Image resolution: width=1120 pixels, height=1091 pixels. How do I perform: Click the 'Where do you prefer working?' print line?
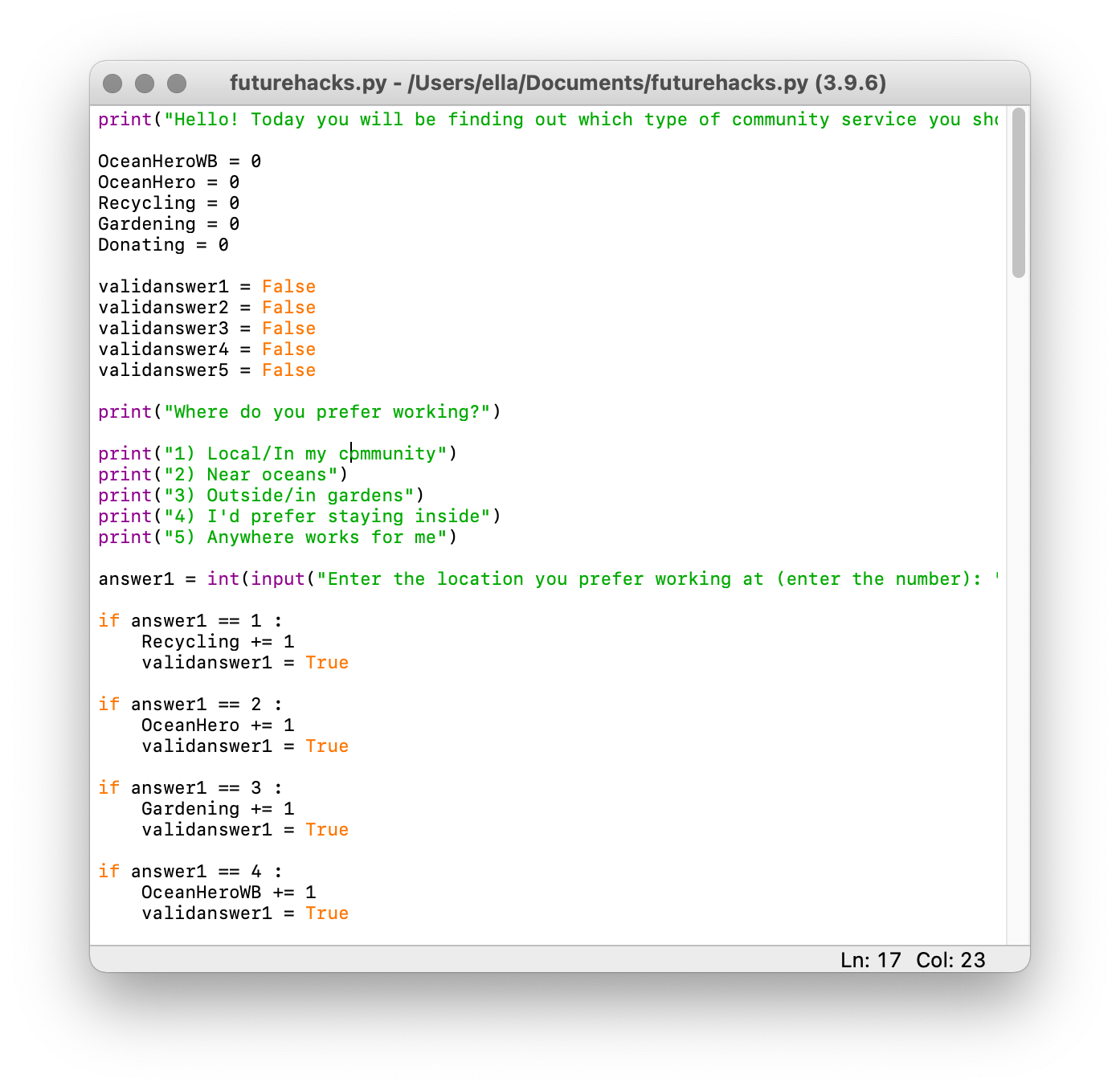pyautogui.click(x=300, y=412)
